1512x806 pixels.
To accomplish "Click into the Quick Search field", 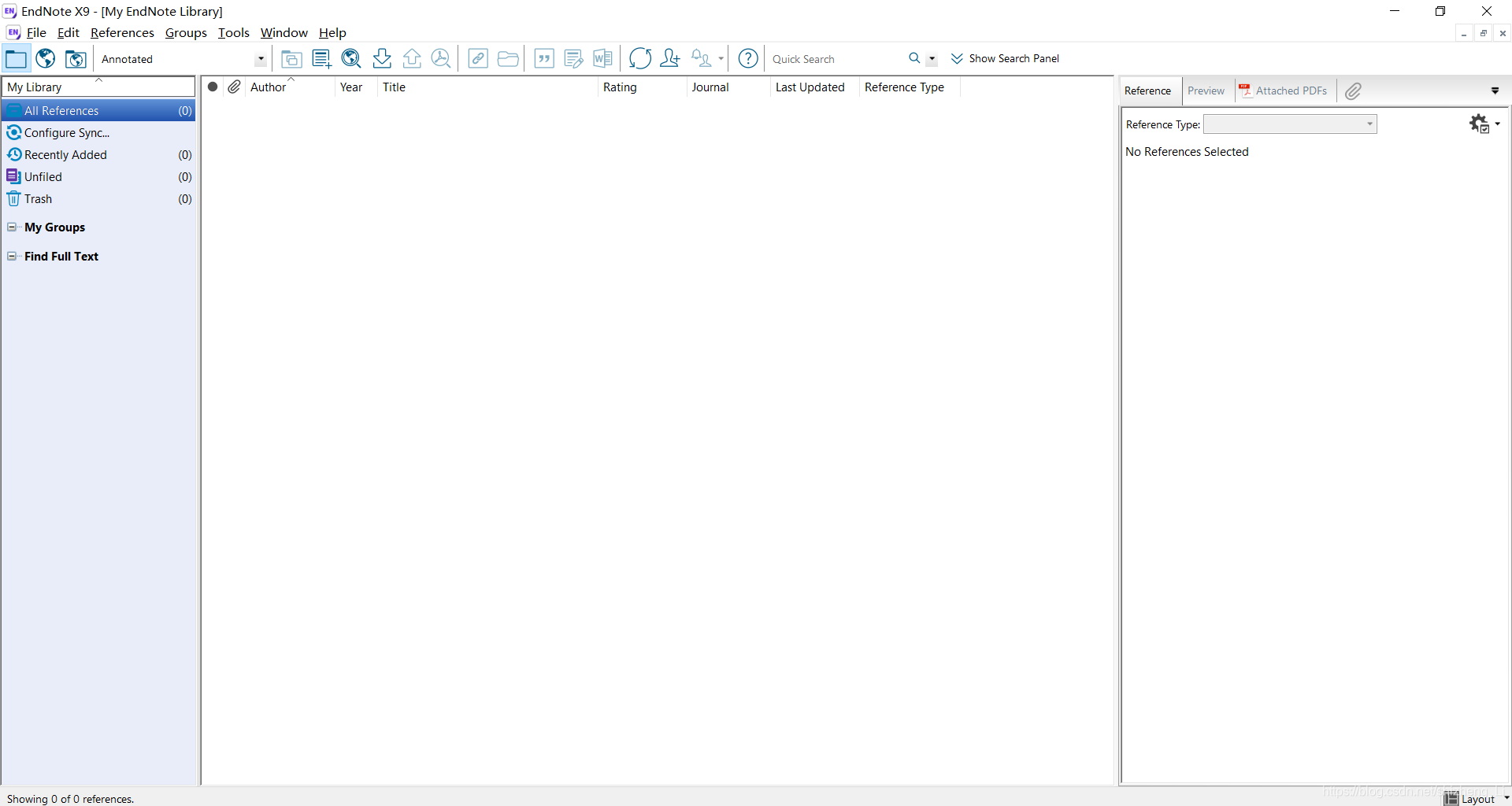I will click(x=836, y=59).
